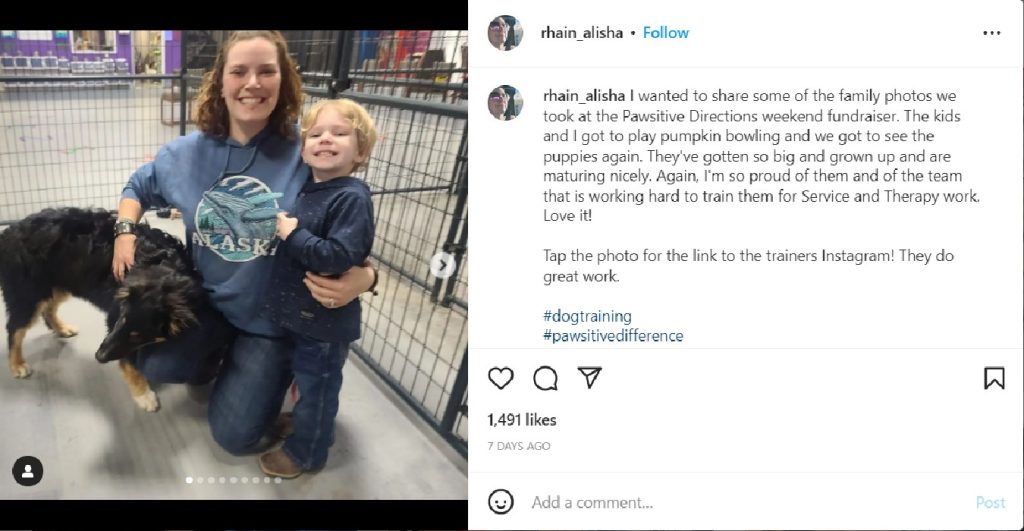The image size is (1024, 531).
Task: Click the heart Like icon
Action: coord(501,378)
